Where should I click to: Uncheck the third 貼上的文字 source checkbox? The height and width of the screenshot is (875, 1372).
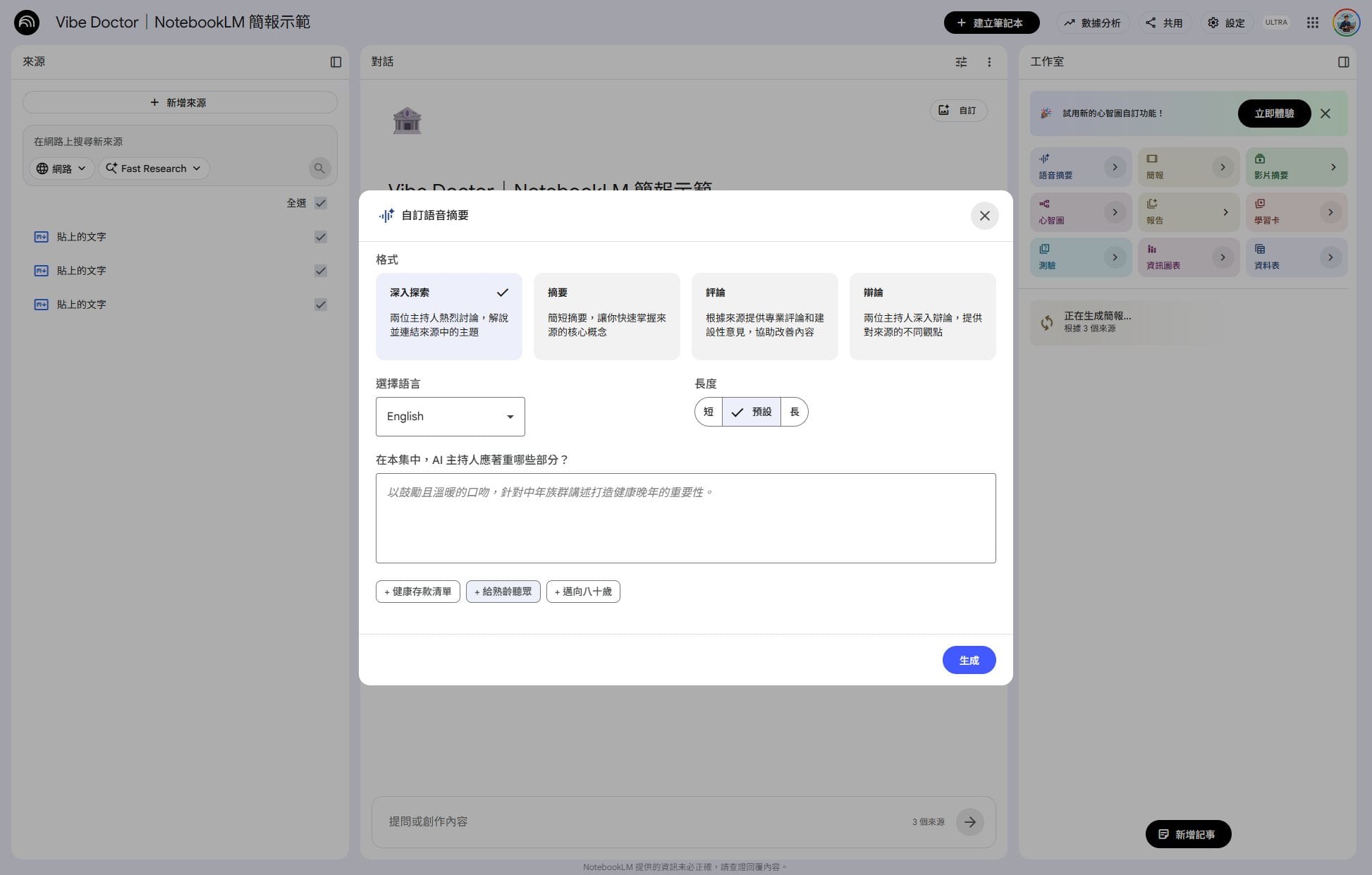(321, 305)
